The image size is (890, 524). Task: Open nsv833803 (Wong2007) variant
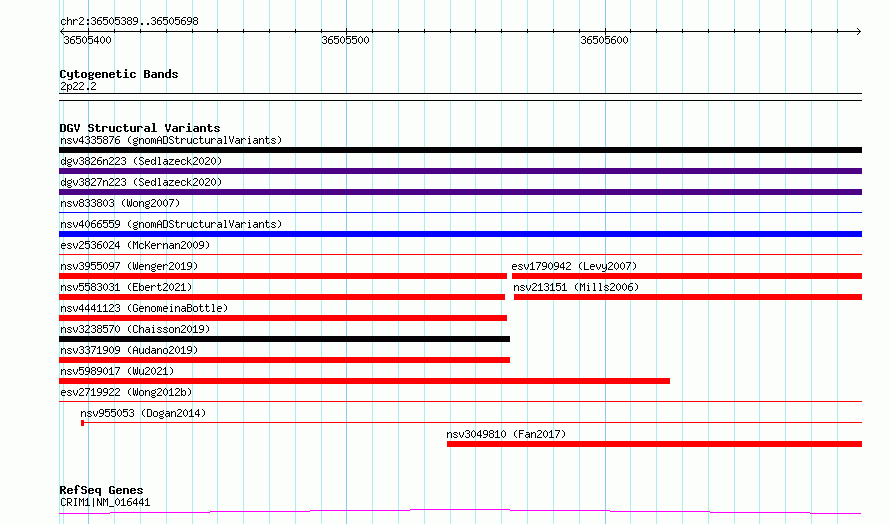120,203
